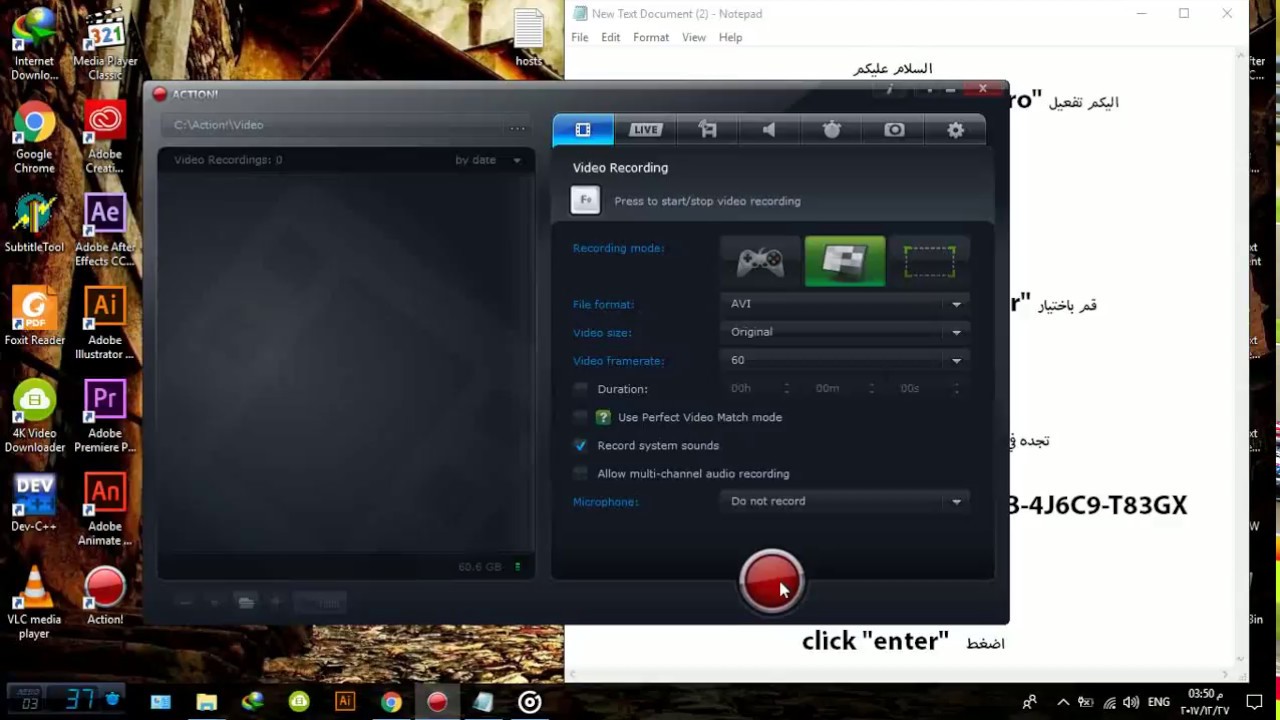The width and height of the screenshot is (1280, 720).
Task: Start recording with the red record button
Action: (x=771, y=581)
